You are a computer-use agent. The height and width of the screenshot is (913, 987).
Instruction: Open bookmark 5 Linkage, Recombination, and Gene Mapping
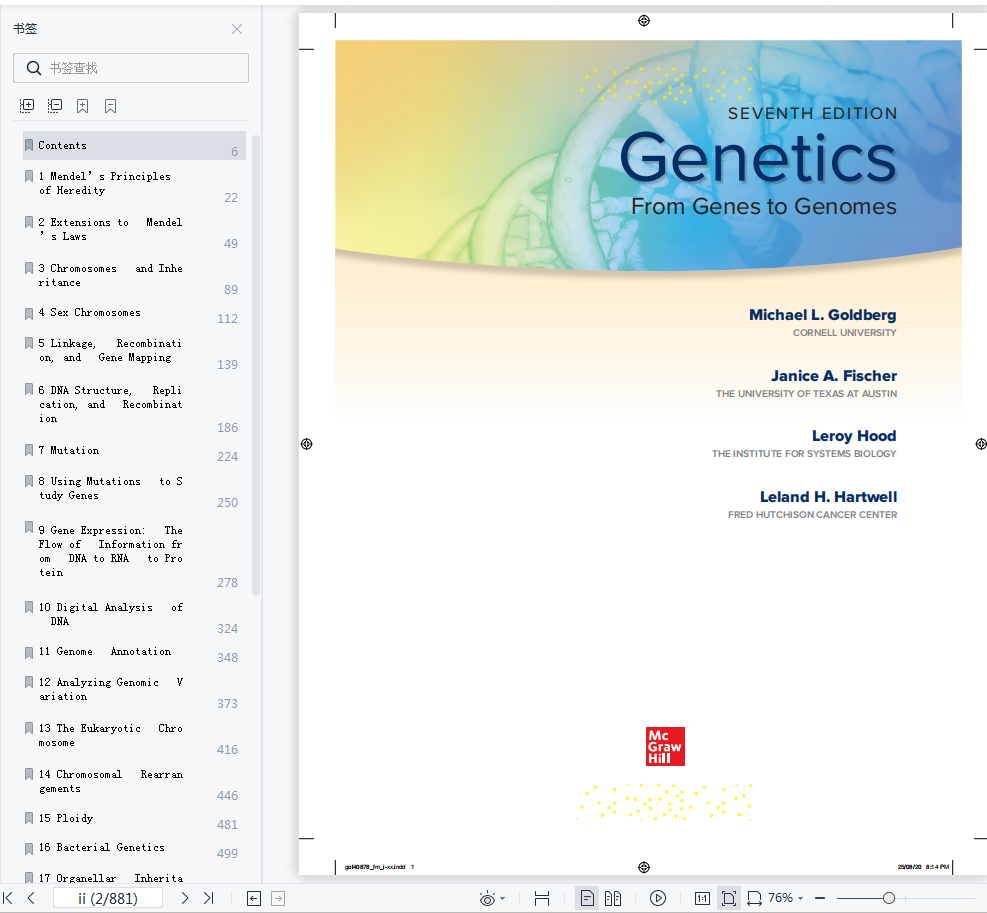134,350
